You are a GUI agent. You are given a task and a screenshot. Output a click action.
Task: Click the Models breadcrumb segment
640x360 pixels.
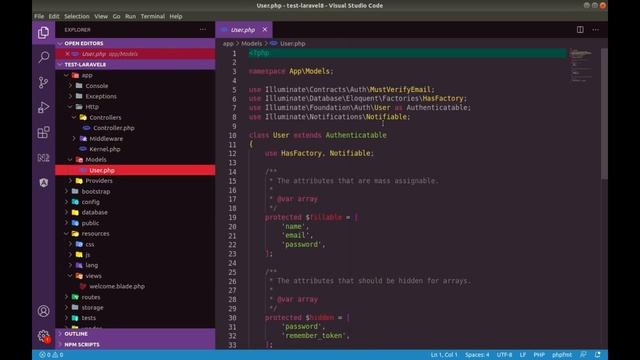[251, 43]
